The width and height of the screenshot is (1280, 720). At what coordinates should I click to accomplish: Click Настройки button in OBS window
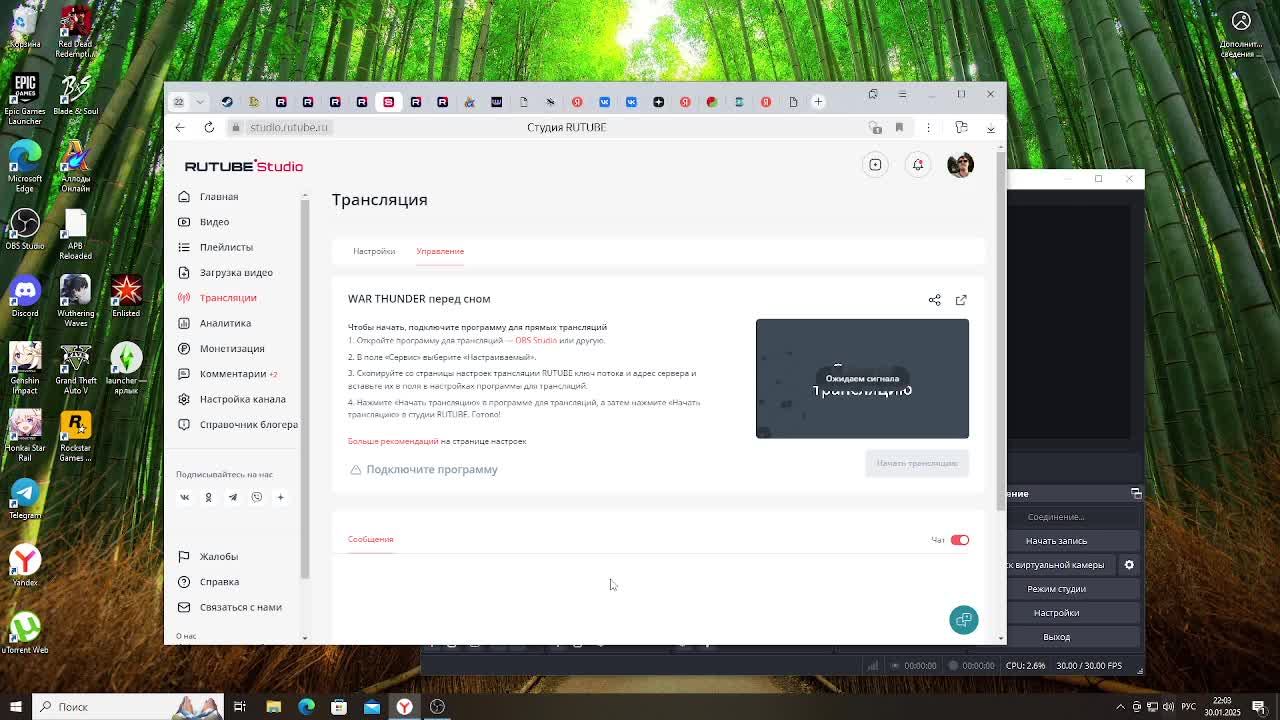point(1056,613)
